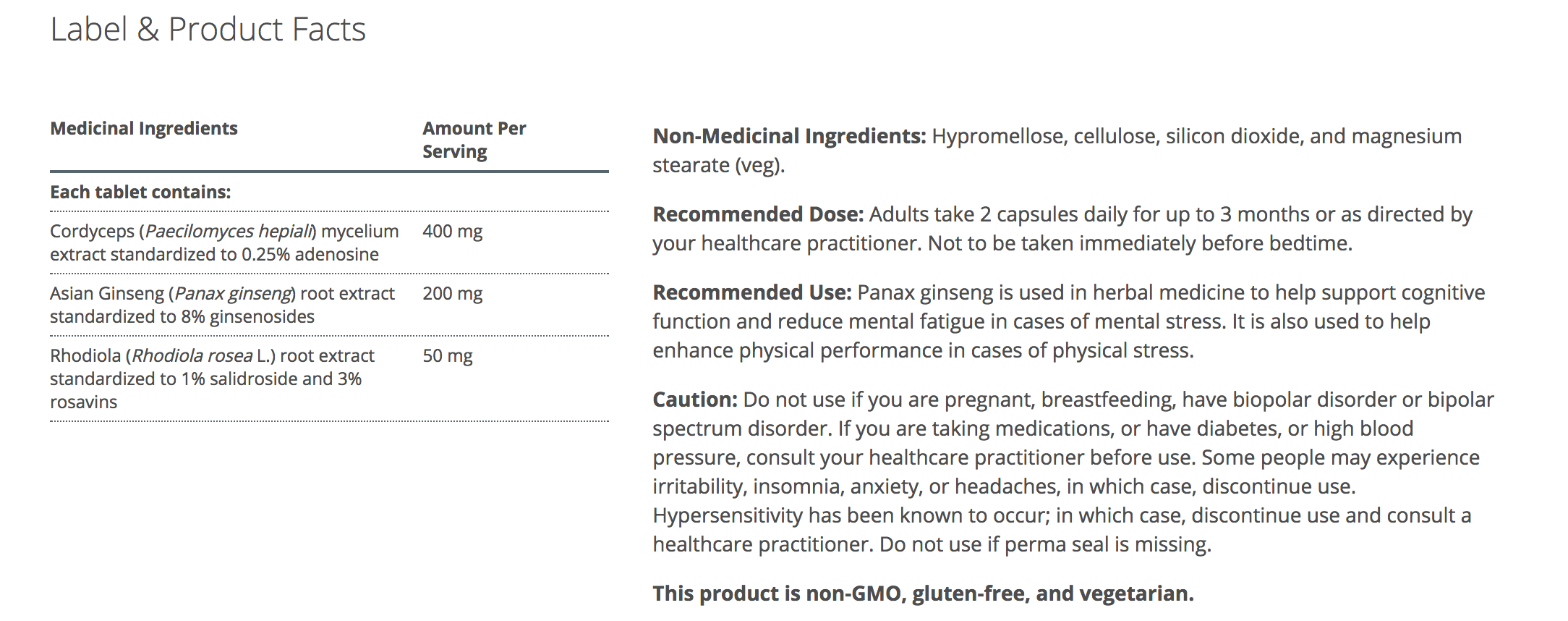Click the Asian Ginseng ingredient name
The image size is (1568, 621).
[106, 294]
